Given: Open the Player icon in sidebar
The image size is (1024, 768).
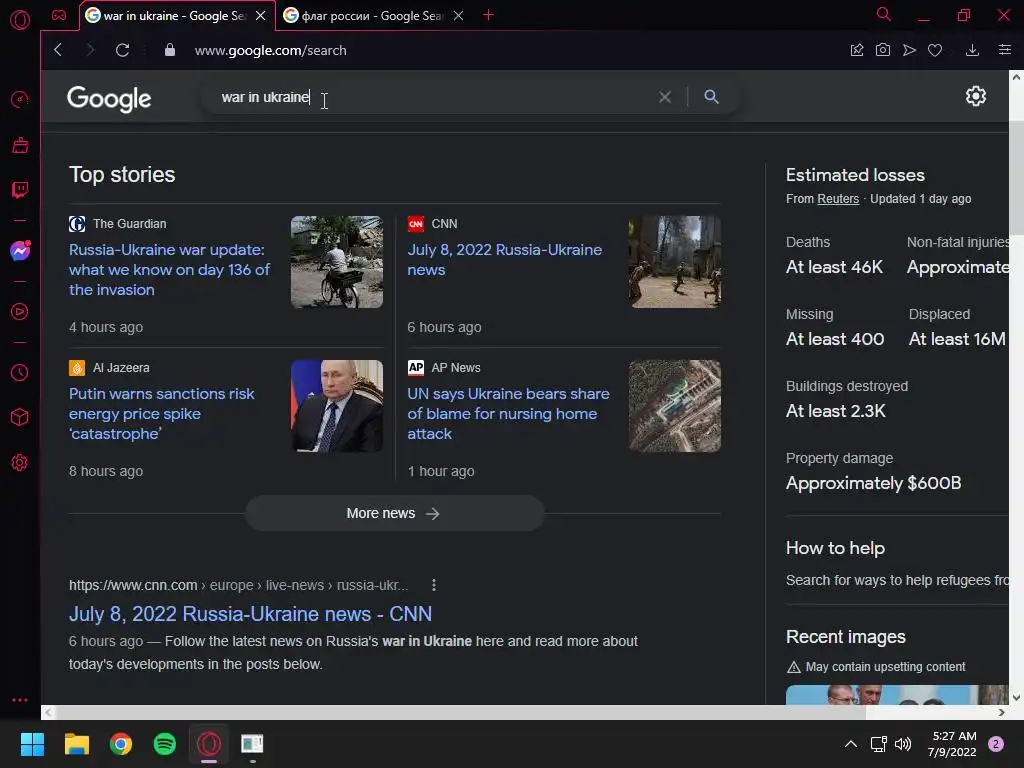Looking at the screenshot, I should [20, 312].
